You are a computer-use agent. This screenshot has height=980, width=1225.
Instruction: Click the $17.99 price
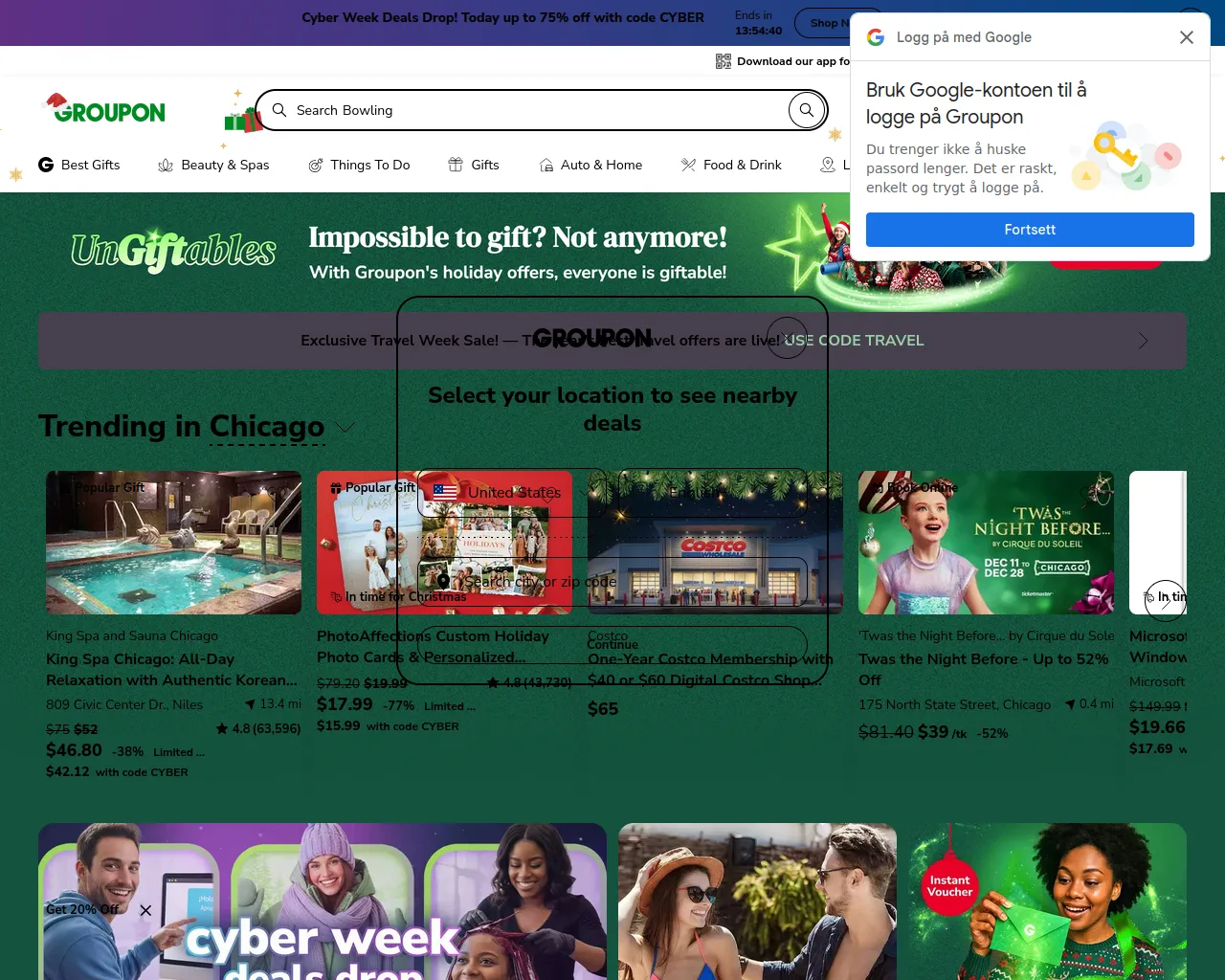click(x=345, y=704)
